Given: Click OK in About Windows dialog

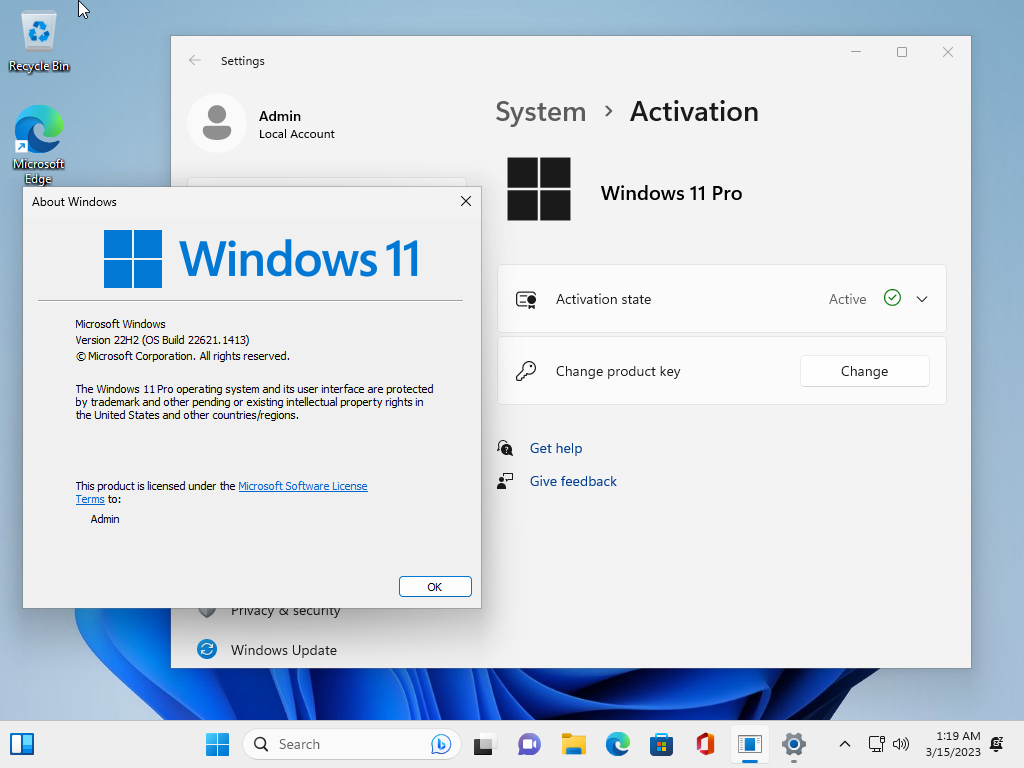Looking at the screenshot, I should point(435,586).
